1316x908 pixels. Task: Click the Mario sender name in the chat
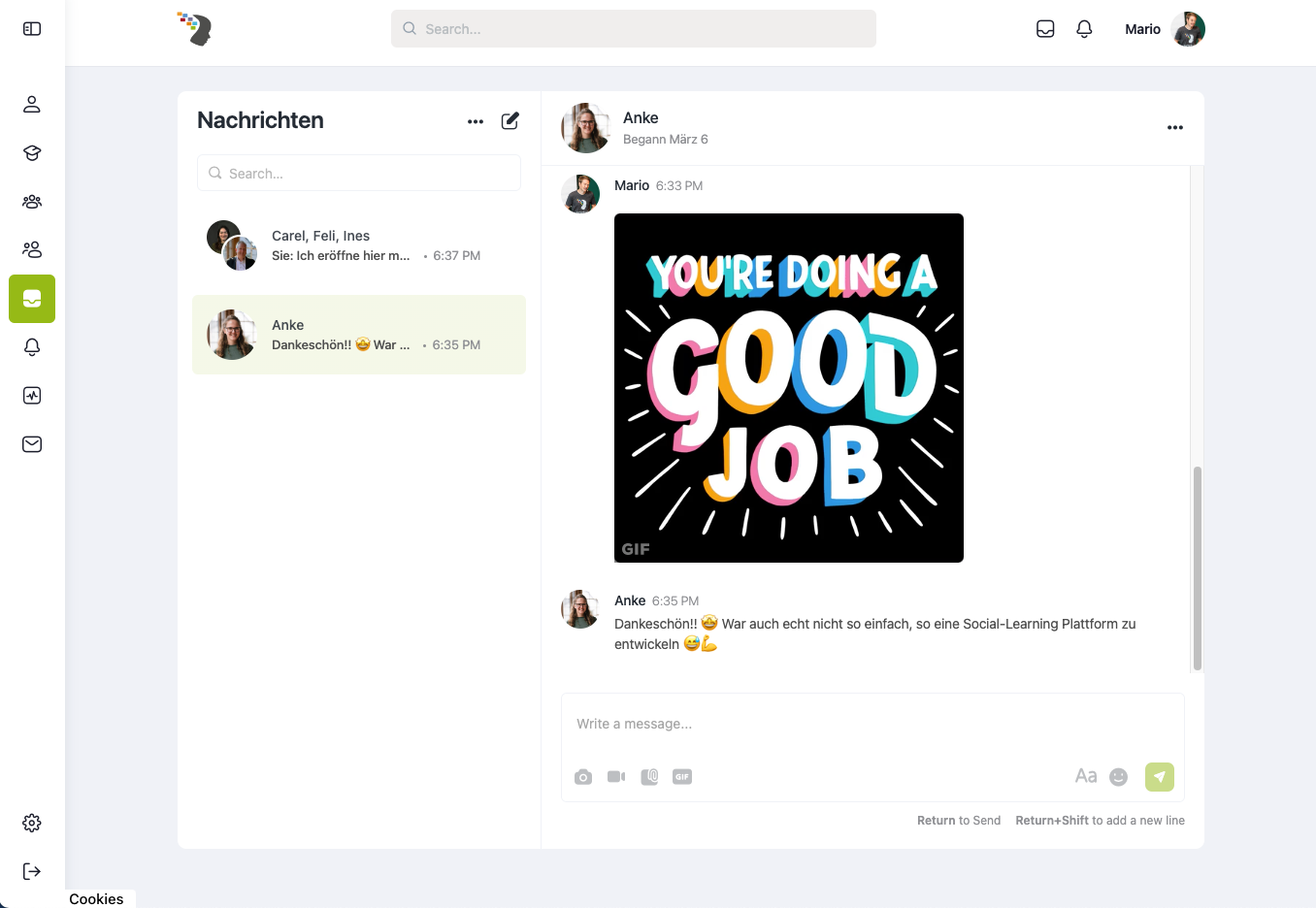click(632, 185)
